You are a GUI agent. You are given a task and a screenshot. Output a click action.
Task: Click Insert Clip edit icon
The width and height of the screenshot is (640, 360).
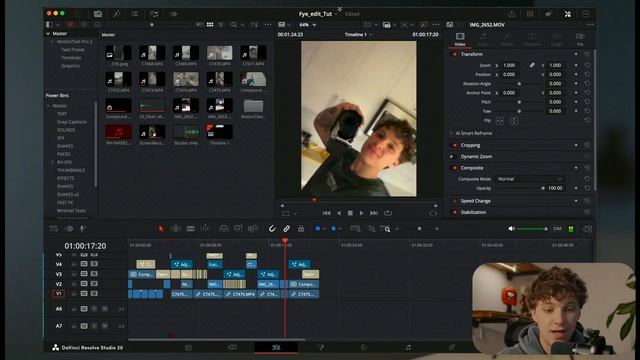coord(223,229)
